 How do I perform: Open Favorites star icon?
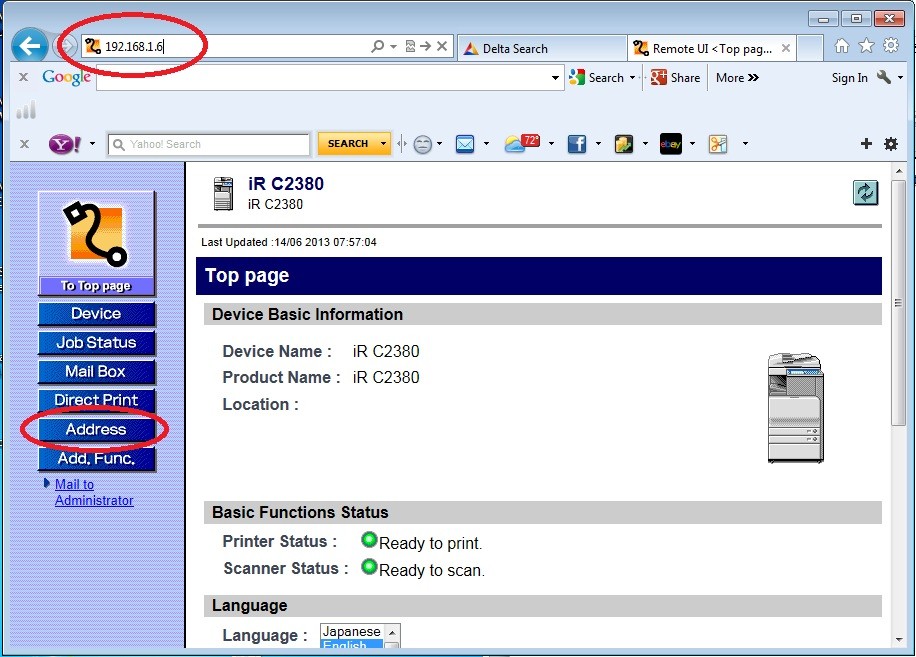coord(866,46)
